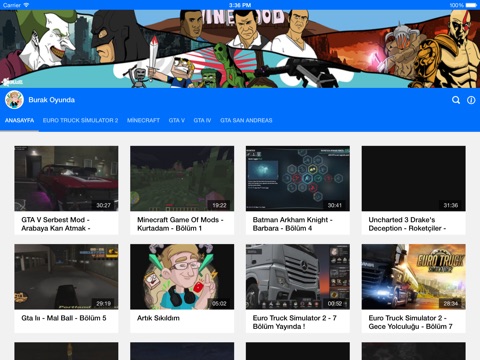Tap the Wi-Fi icon in status bar

(26, 5)
